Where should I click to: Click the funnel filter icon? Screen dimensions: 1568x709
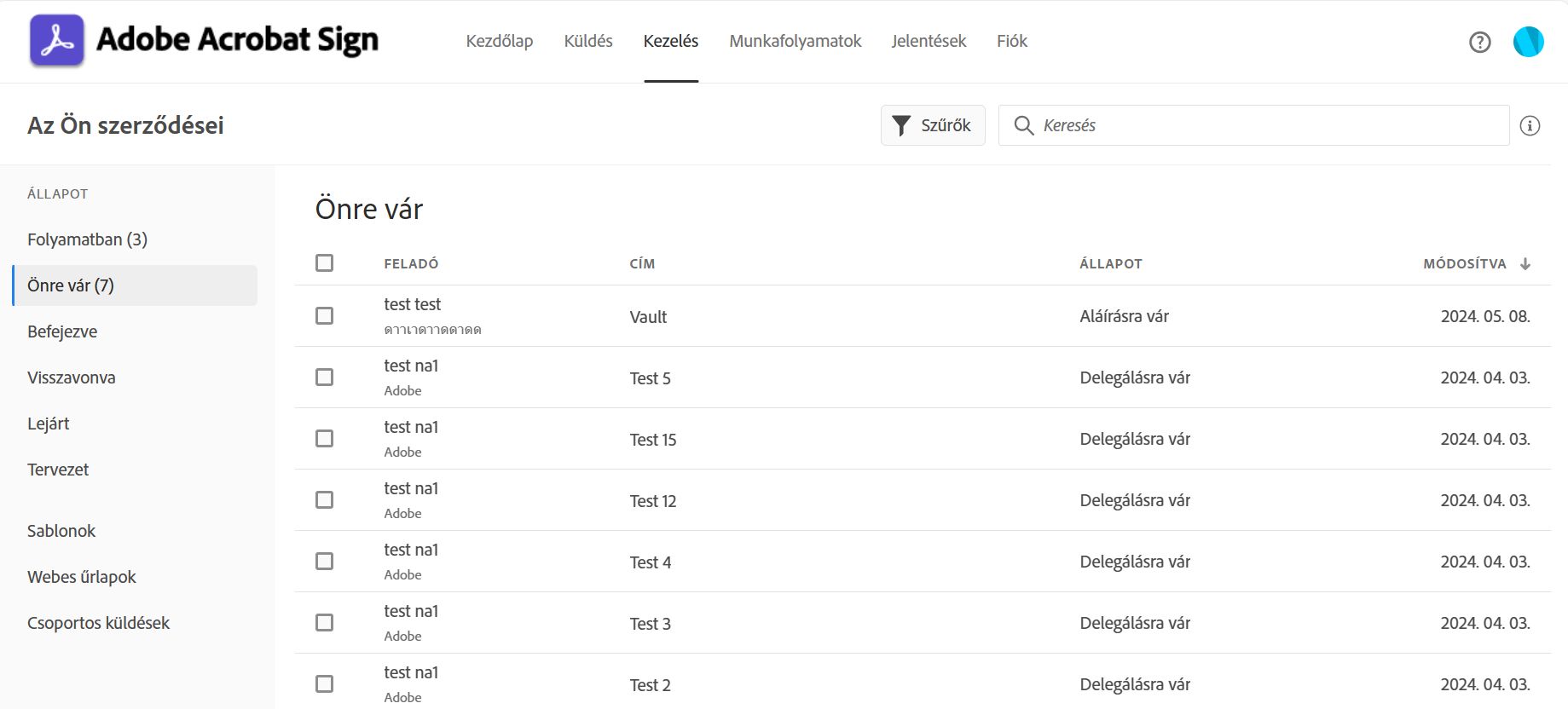point(900,125)
